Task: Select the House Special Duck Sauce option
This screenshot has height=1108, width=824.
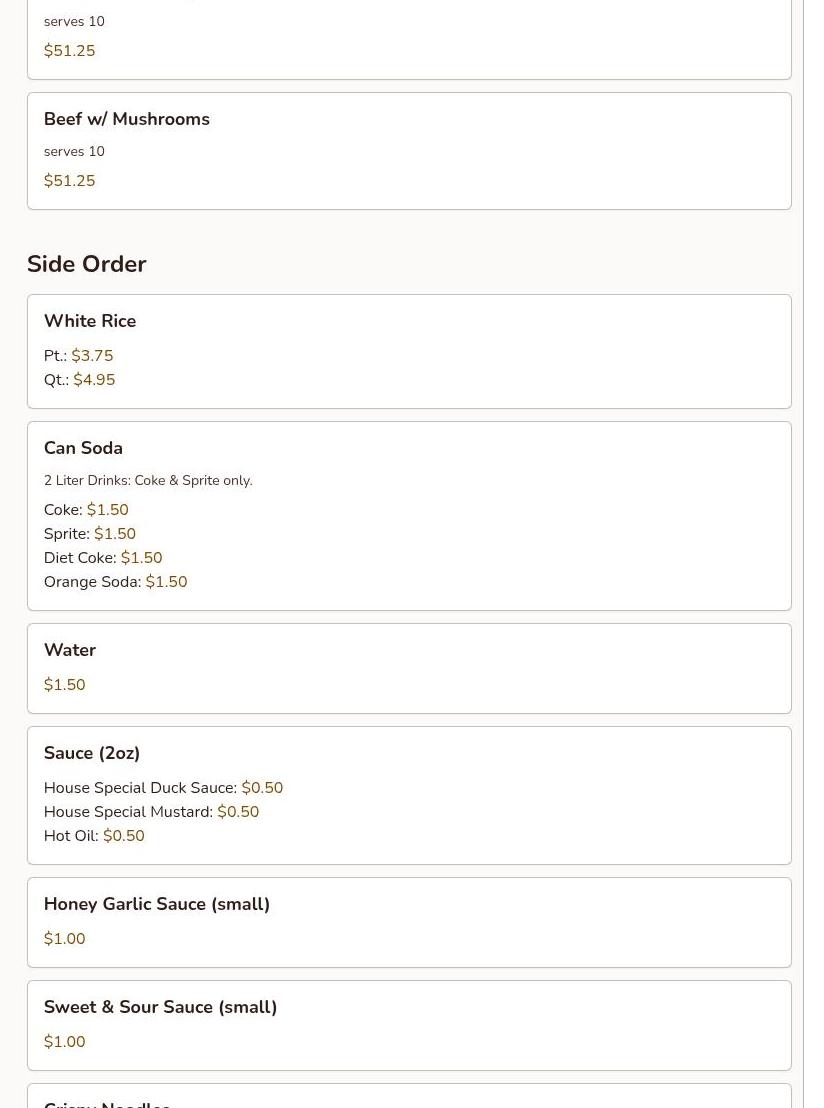Action: coord(163,788)
